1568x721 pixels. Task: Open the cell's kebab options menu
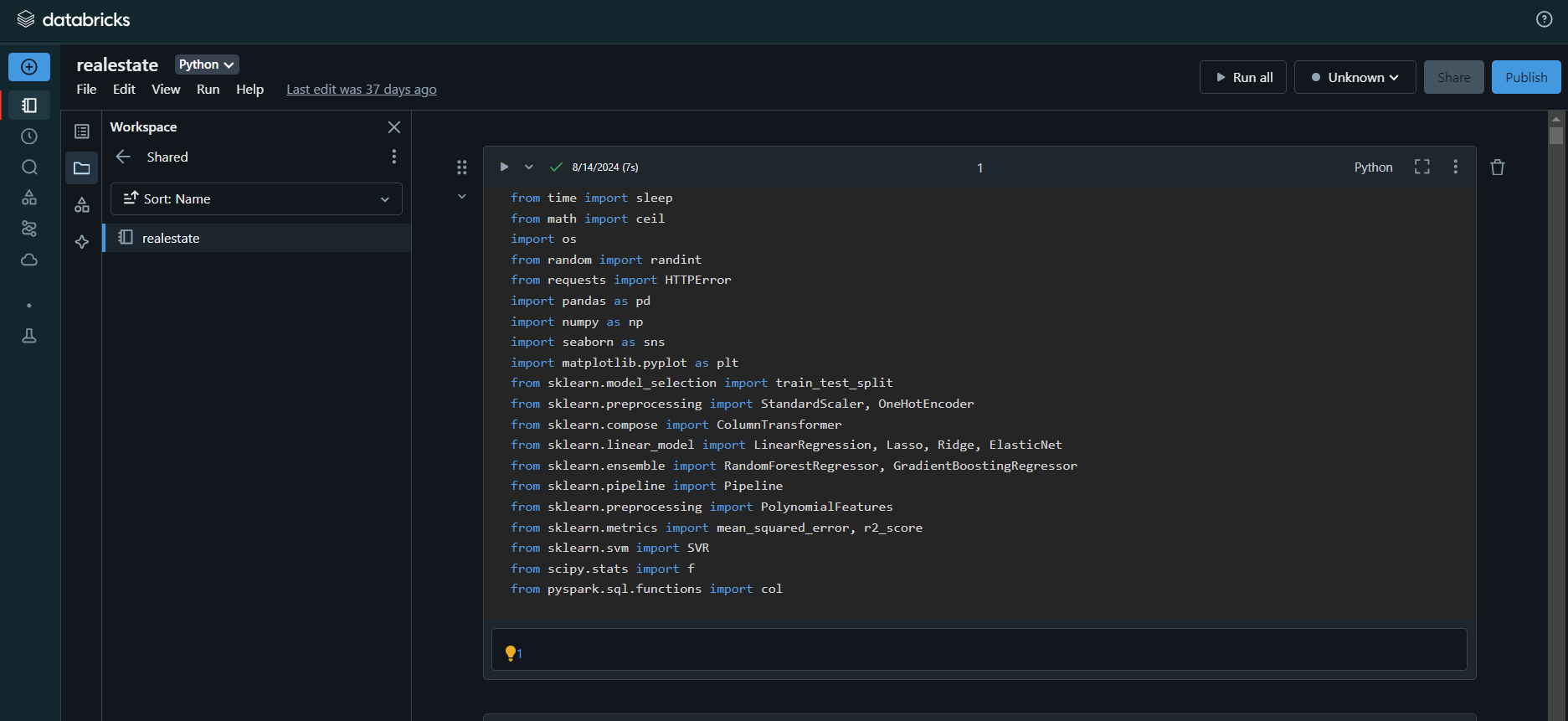[1455, 167]
